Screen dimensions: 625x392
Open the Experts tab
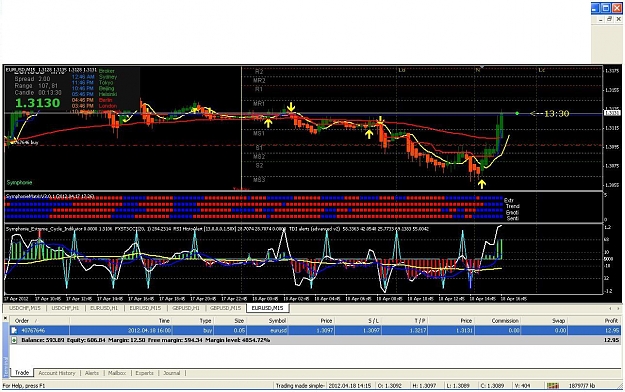click(x=144, y=373)
